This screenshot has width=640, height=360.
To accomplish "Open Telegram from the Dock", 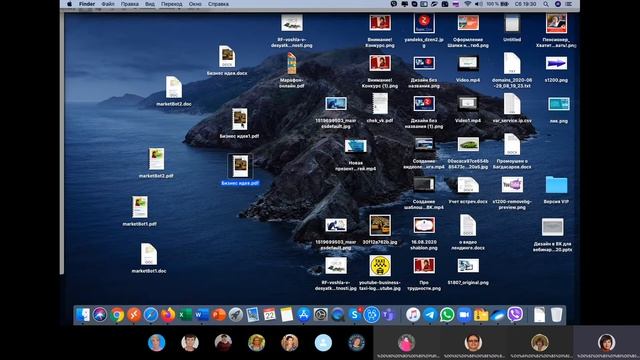I will (x=430, y=315).
